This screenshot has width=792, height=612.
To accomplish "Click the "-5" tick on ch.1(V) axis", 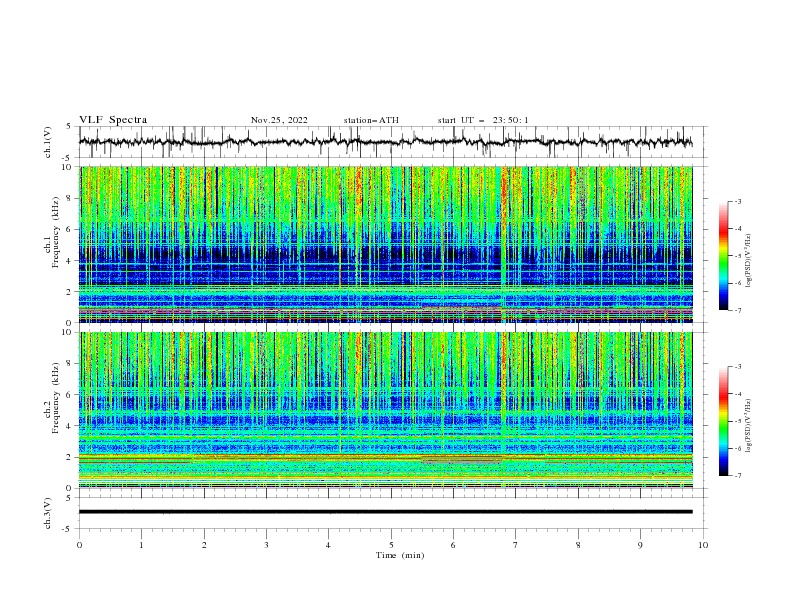I will tap(67, 158).
